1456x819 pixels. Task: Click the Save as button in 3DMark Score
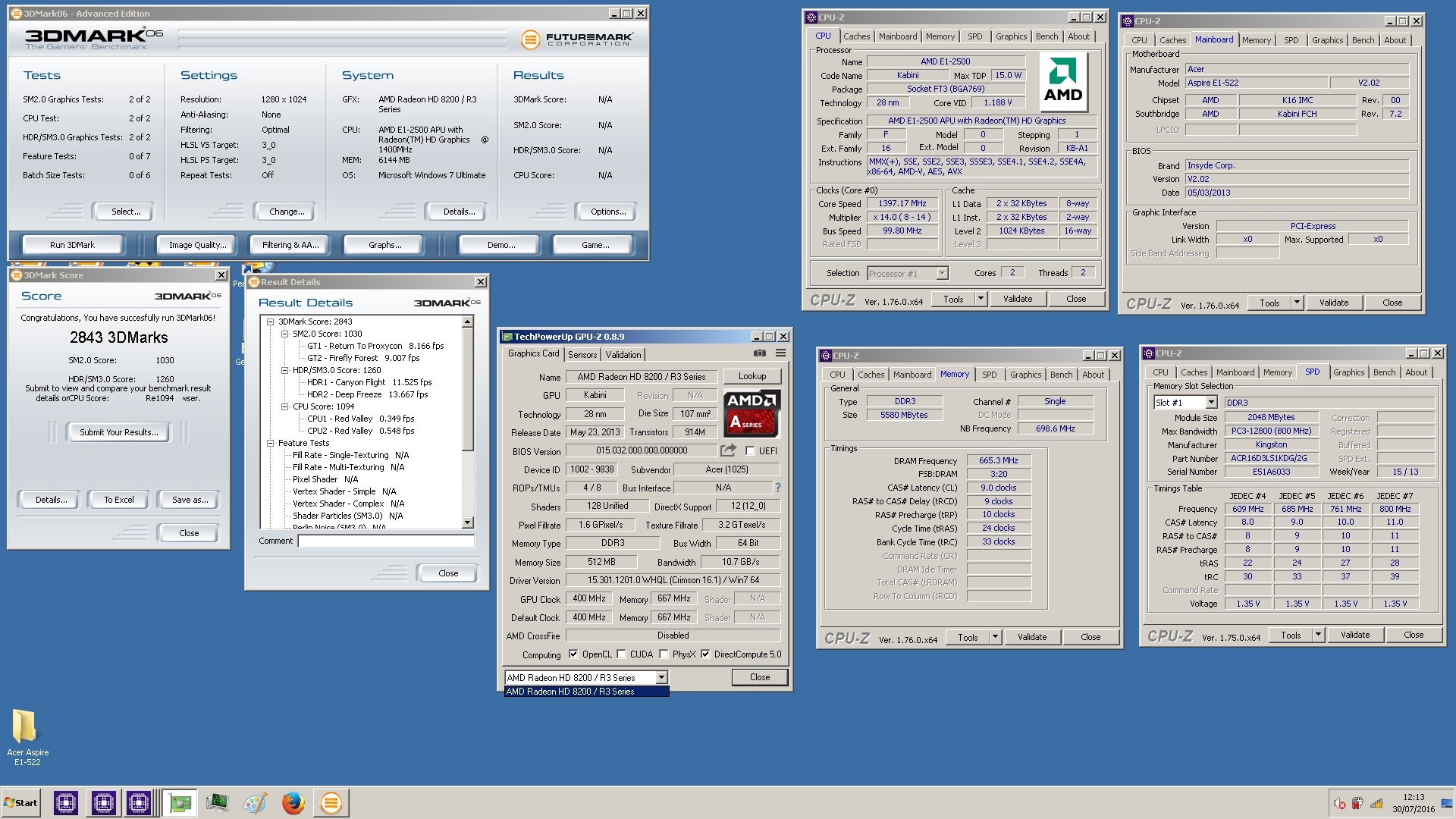[x=189, y=500]
